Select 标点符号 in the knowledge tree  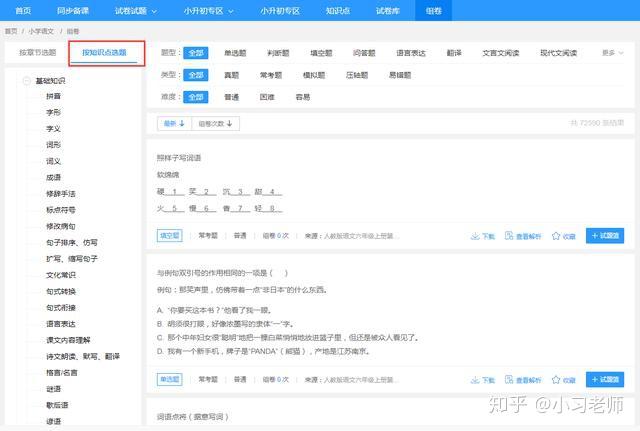[x=61, y=210]
